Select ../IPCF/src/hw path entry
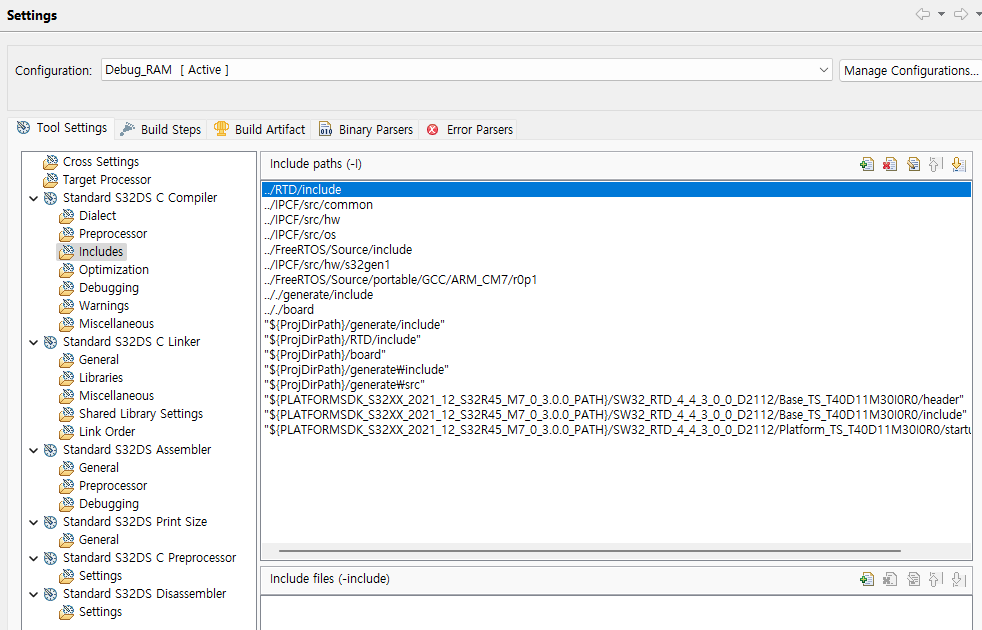This screenshot has width=982, height=630. pyautogui.click(x=616, y=220)
